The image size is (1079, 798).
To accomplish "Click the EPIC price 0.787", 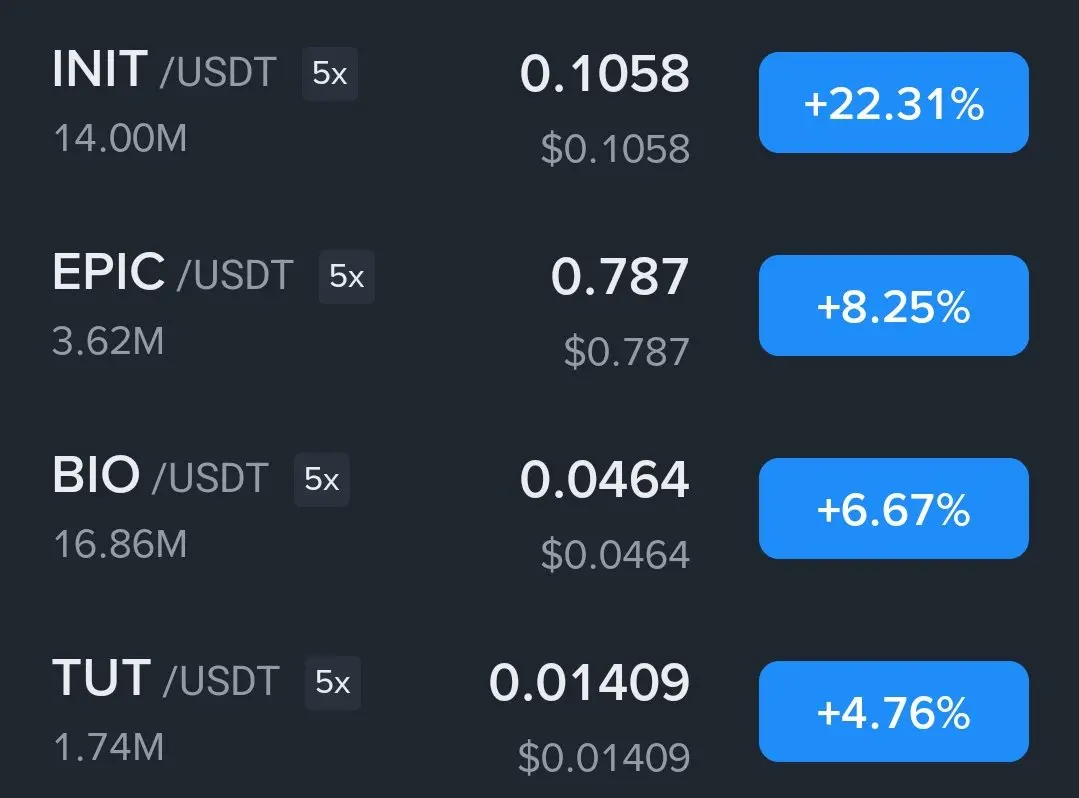I will point(620,277).
